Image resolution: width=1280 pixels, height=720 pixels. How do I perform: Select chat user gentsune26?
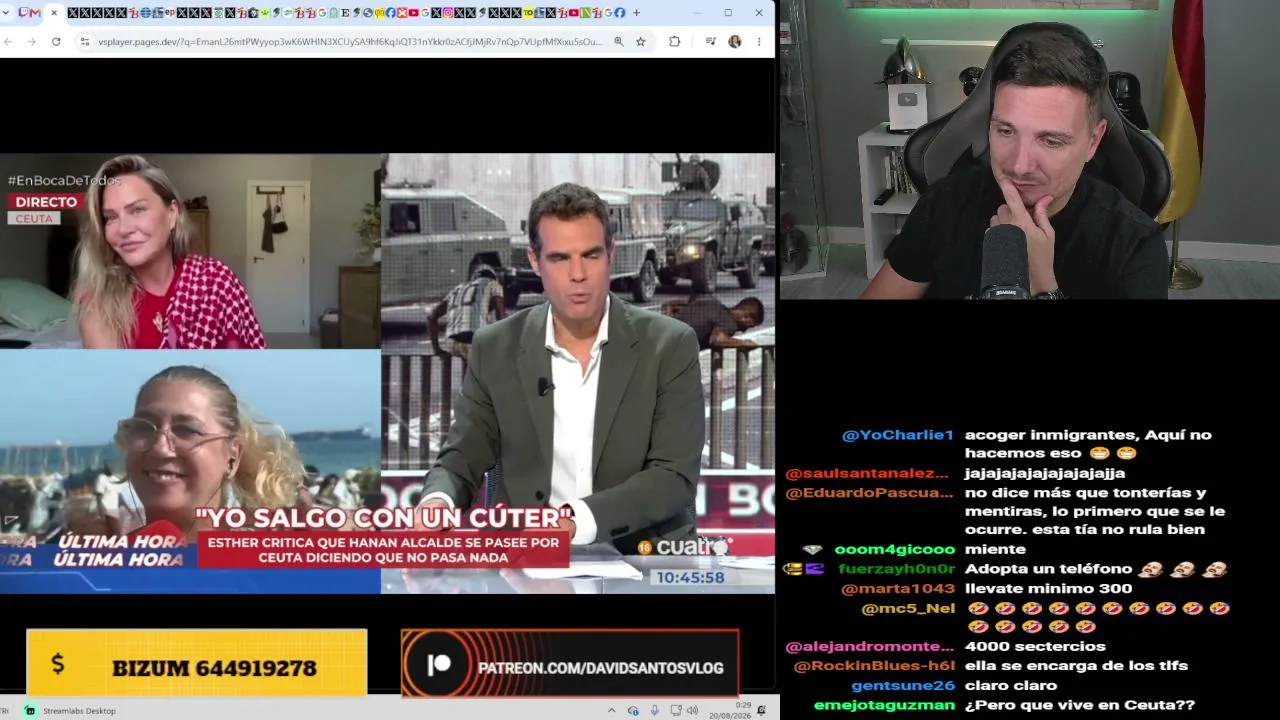click(903, 685)
